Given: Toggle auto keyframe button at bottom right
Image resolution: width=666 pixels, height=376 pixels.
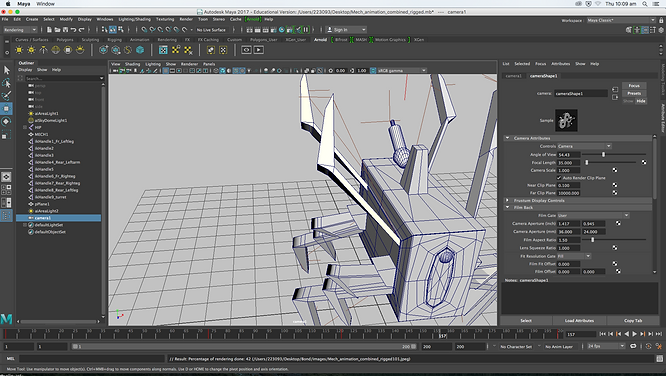Looking at the screenshot, I should 649,346.
